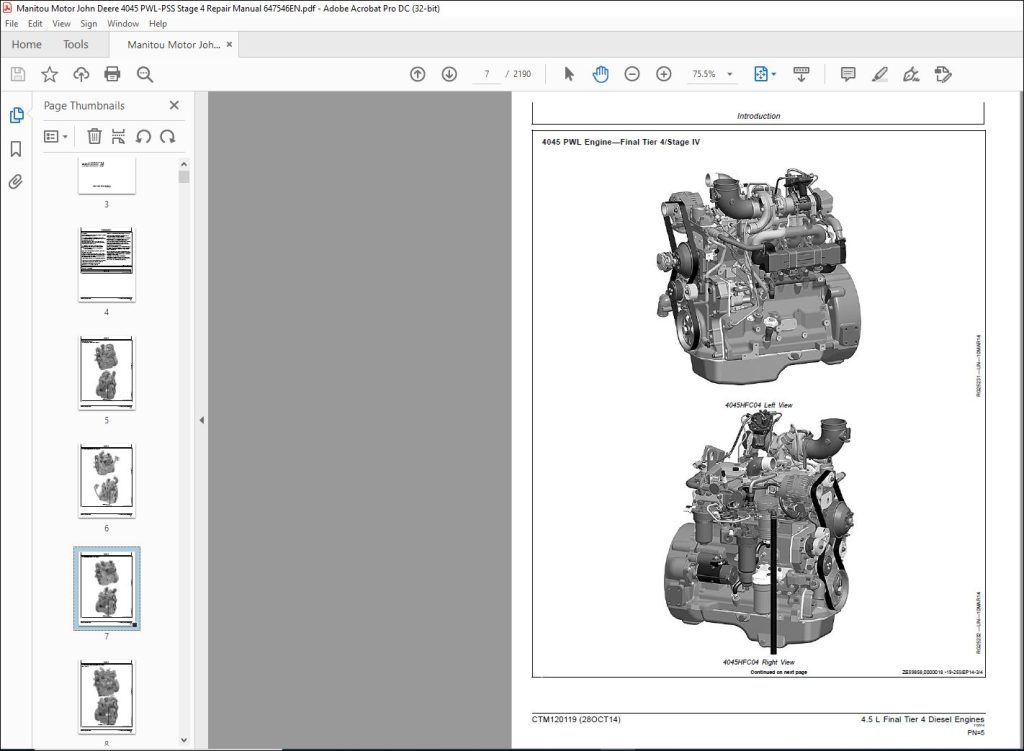Close the Page Thumbnails panel
This screenshot has height=751, width=1024.
[174, 105]
